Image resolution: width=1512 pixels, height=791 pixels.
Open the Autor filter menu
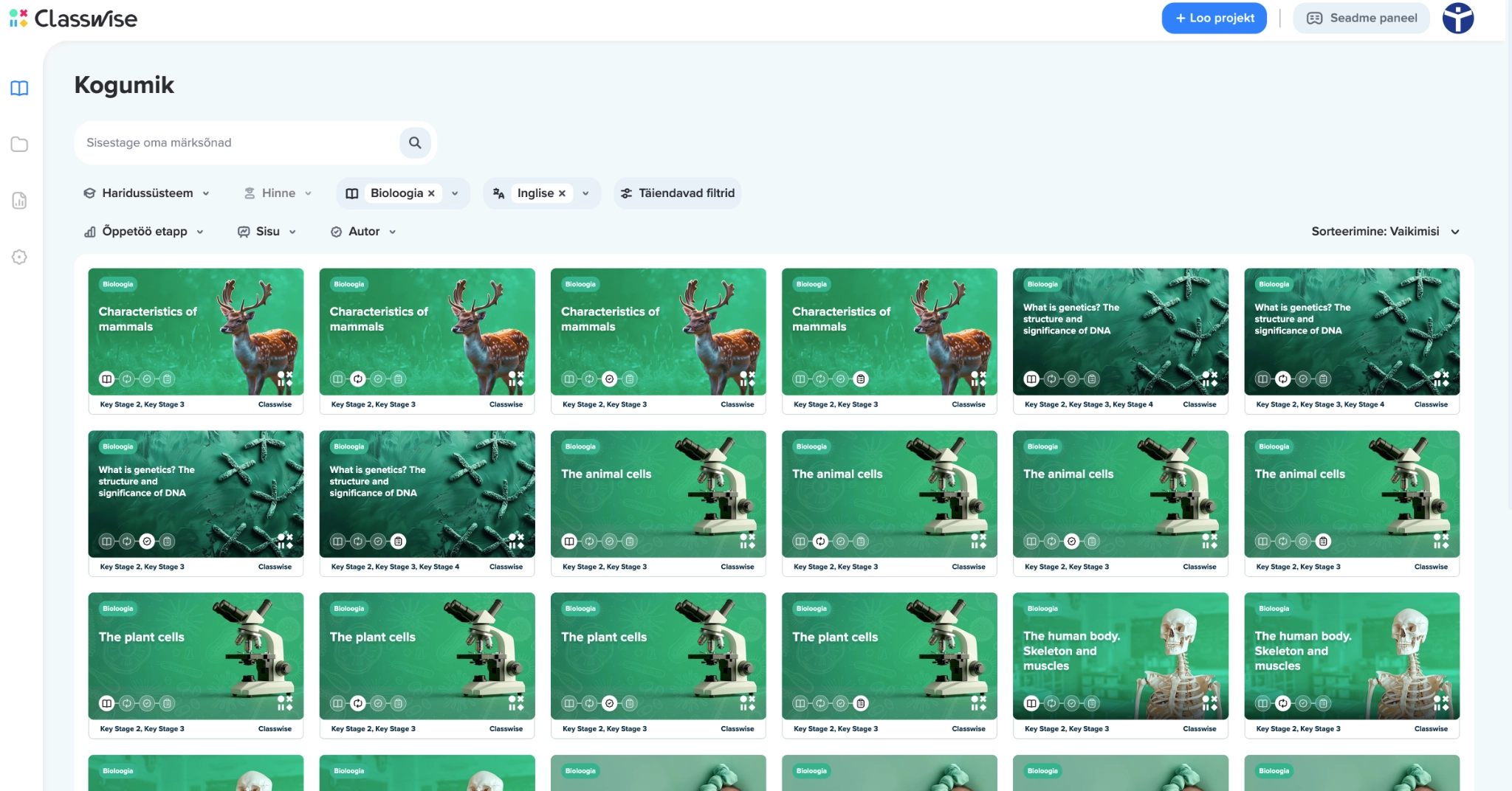click(363, 232)
